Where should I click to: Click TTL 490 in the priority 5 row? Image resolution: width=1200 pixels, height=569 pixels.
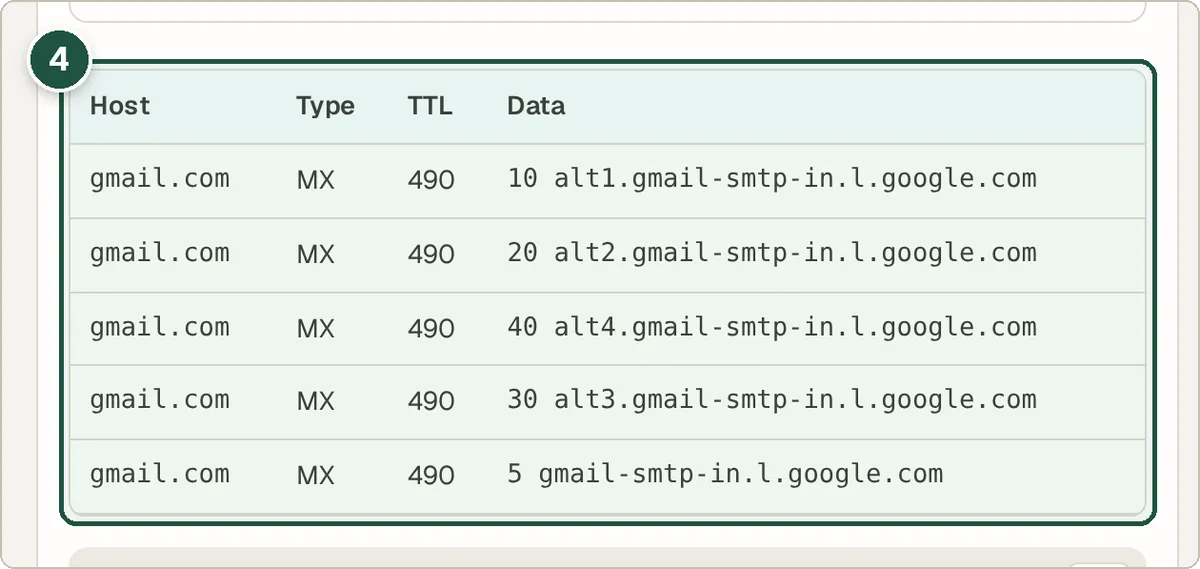click(431, 476)
